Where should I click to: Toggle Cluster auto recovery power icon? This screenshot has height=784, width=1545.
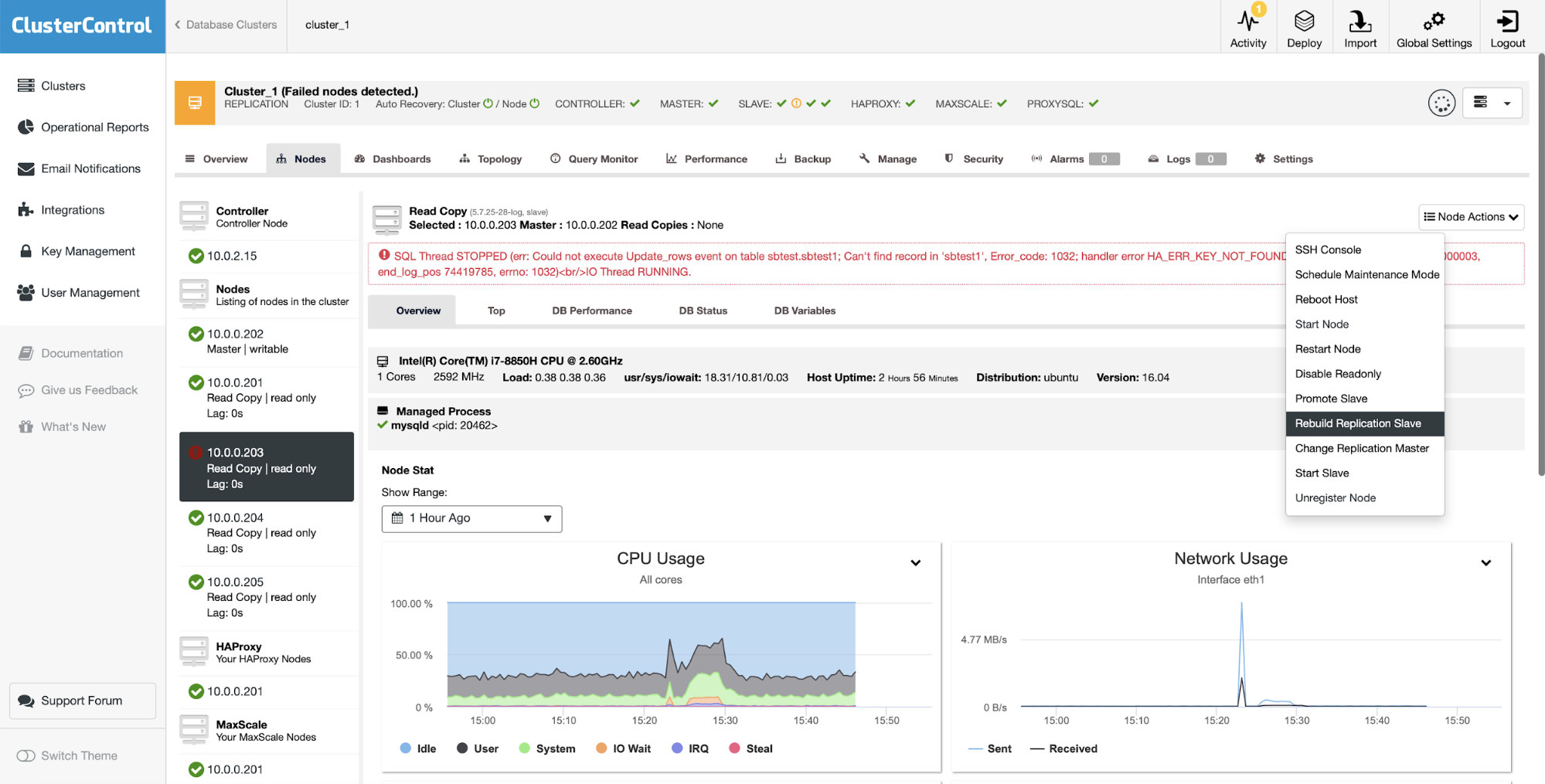click(x=488, y=104)
